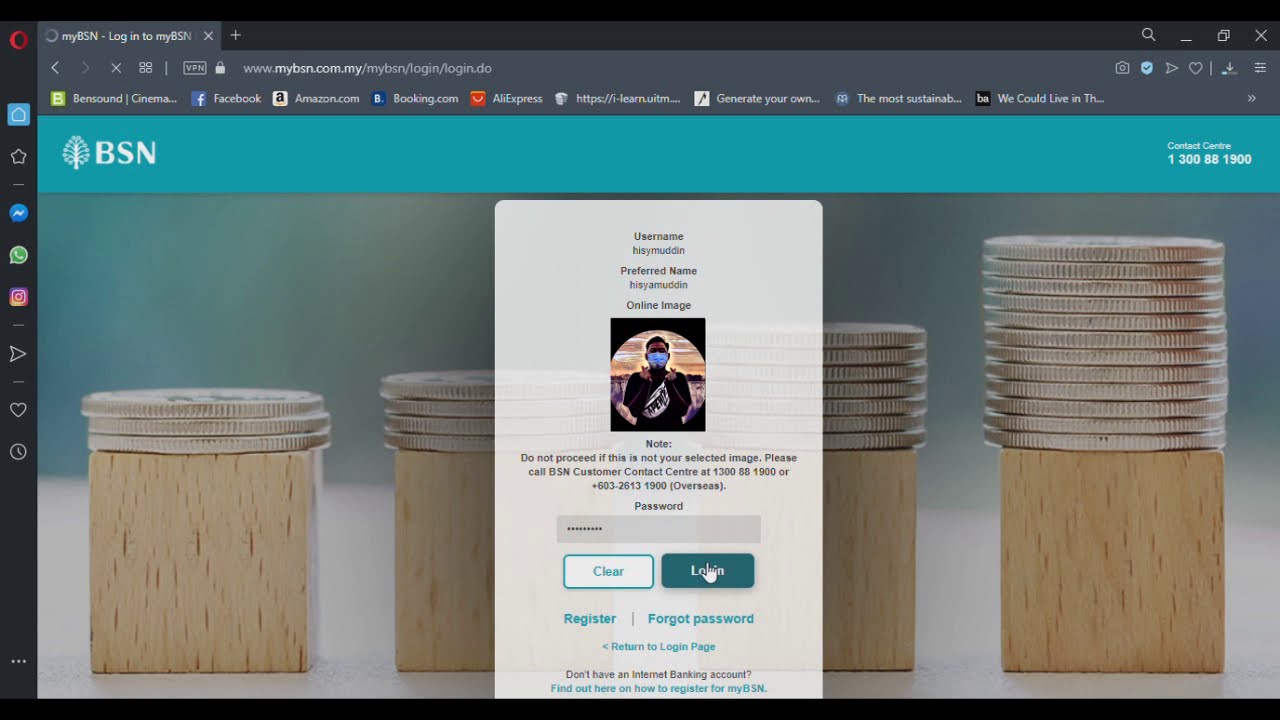Viewport: 1280px width, 720px height.
Task: Open the i-learn.uitm bookmark
Action: (617, 98)
